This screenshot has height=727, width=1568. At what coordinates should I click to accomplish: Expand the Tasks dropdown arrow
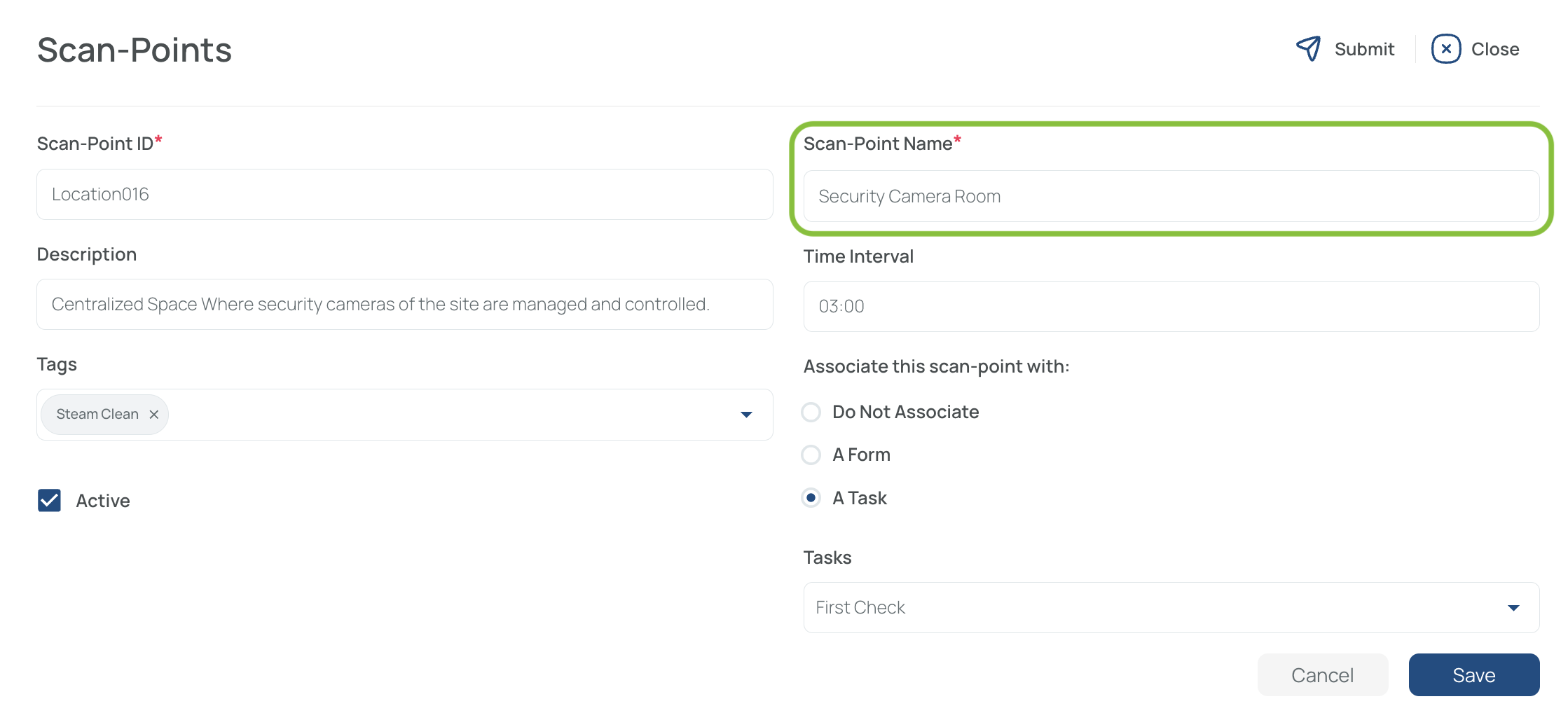(1513, 608)
